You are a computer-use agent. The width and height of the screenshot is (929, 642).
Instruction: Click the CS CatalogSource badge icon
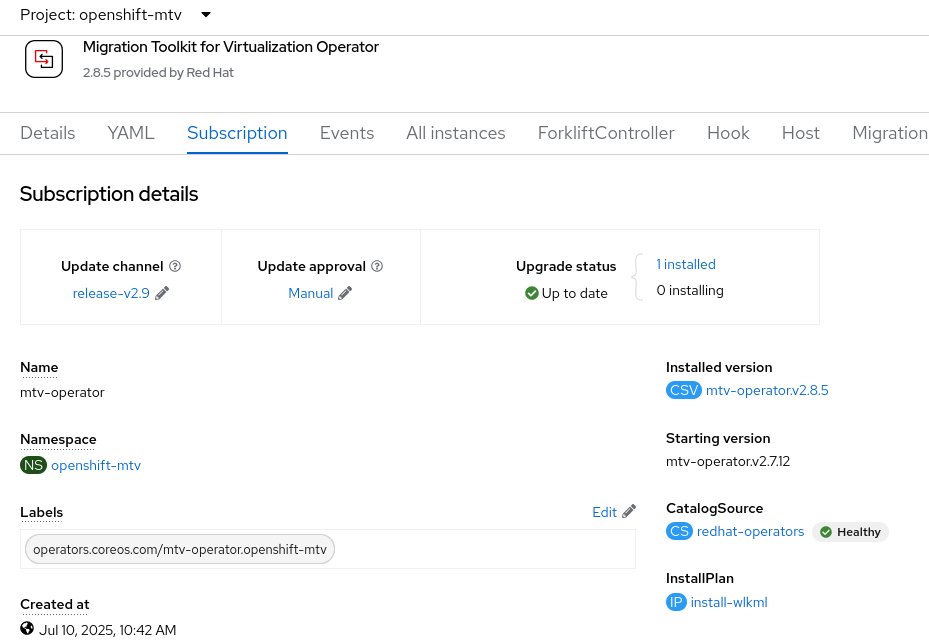pyautogui.click(x=679, y=531)
